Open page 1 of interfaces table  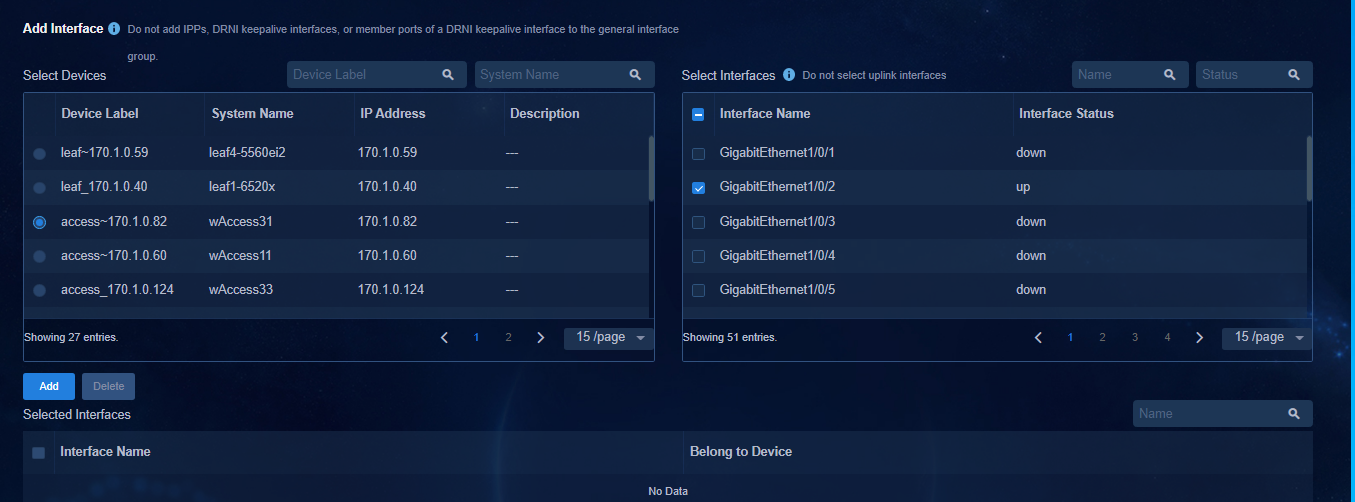pos(1070,337)
